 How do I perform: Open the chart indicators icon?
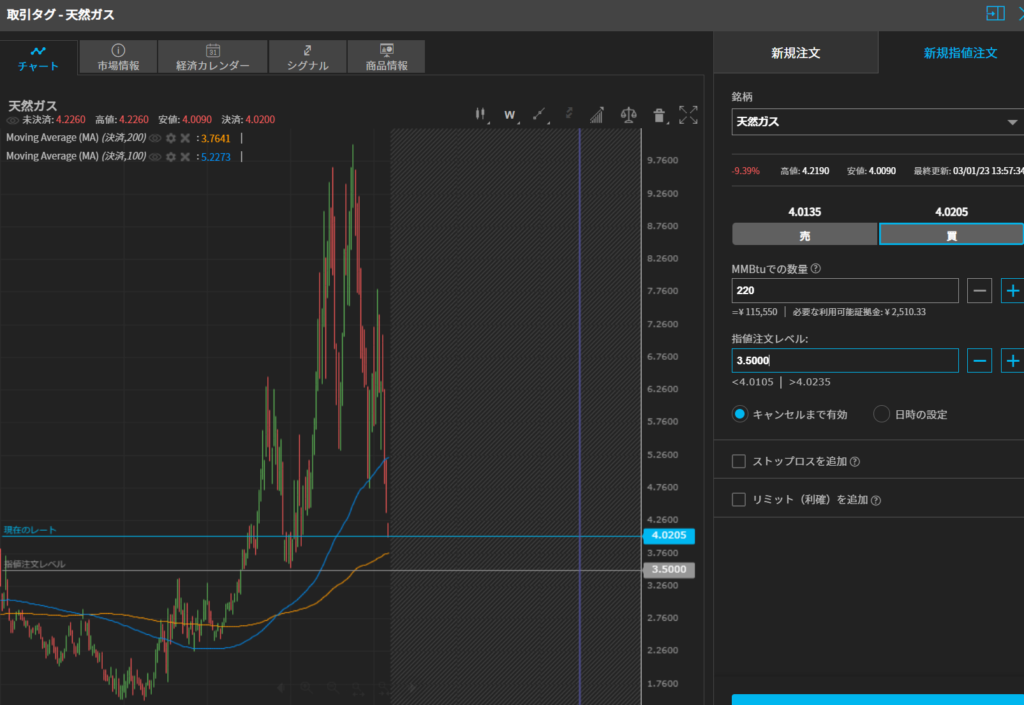(x=597, y=115)
